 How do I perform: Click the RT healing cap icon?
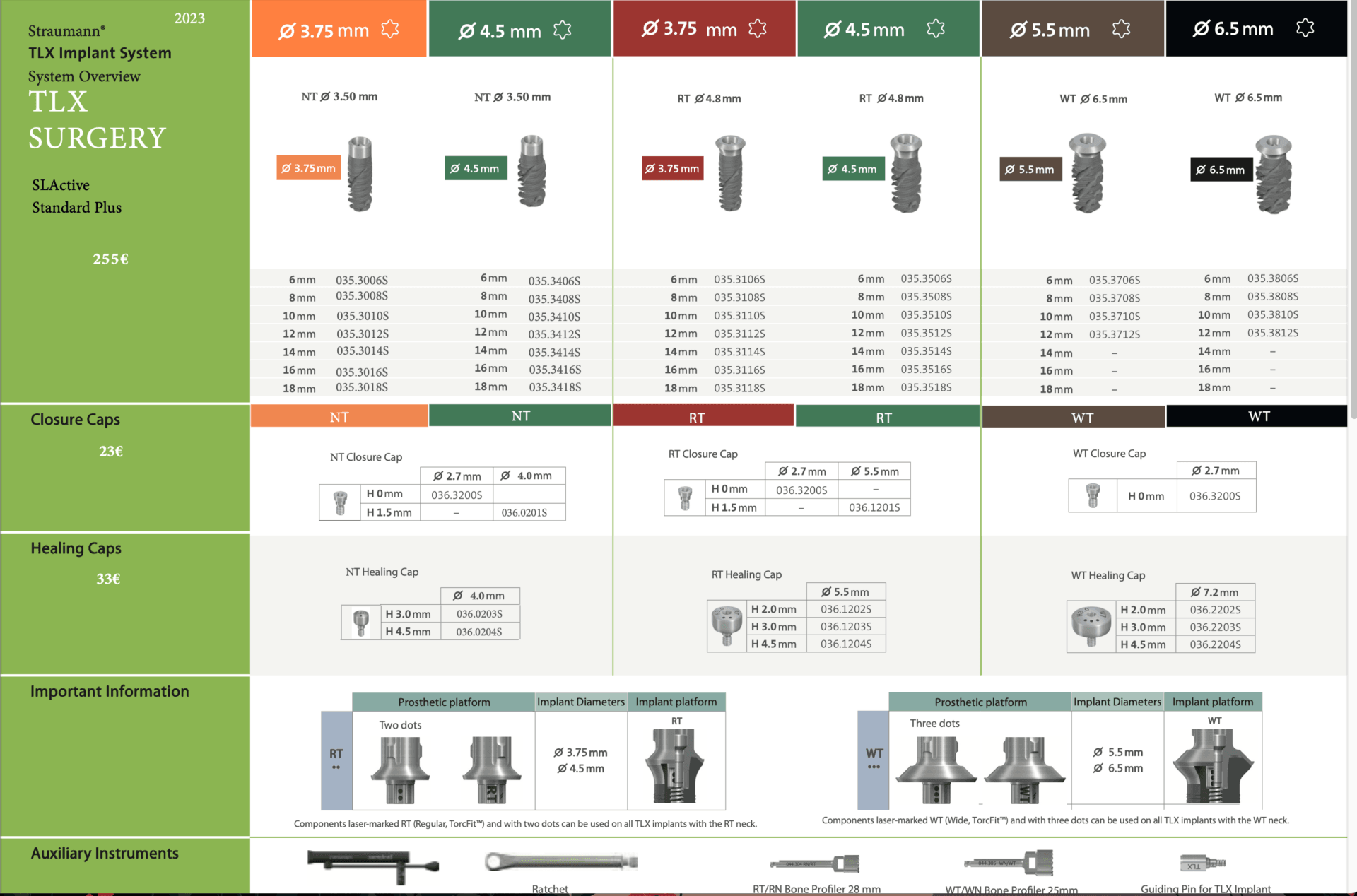click(x=727, y=626)
